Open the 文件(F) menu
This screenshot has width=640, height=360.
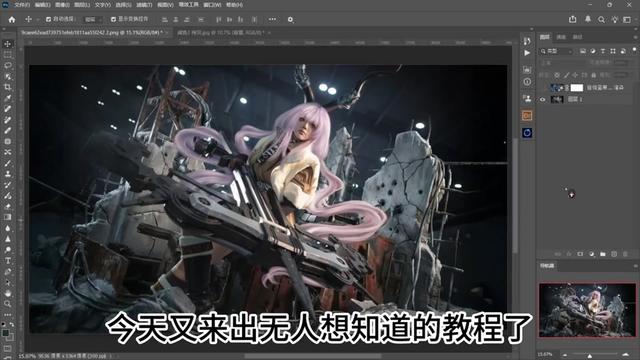[x=22, y=5]
